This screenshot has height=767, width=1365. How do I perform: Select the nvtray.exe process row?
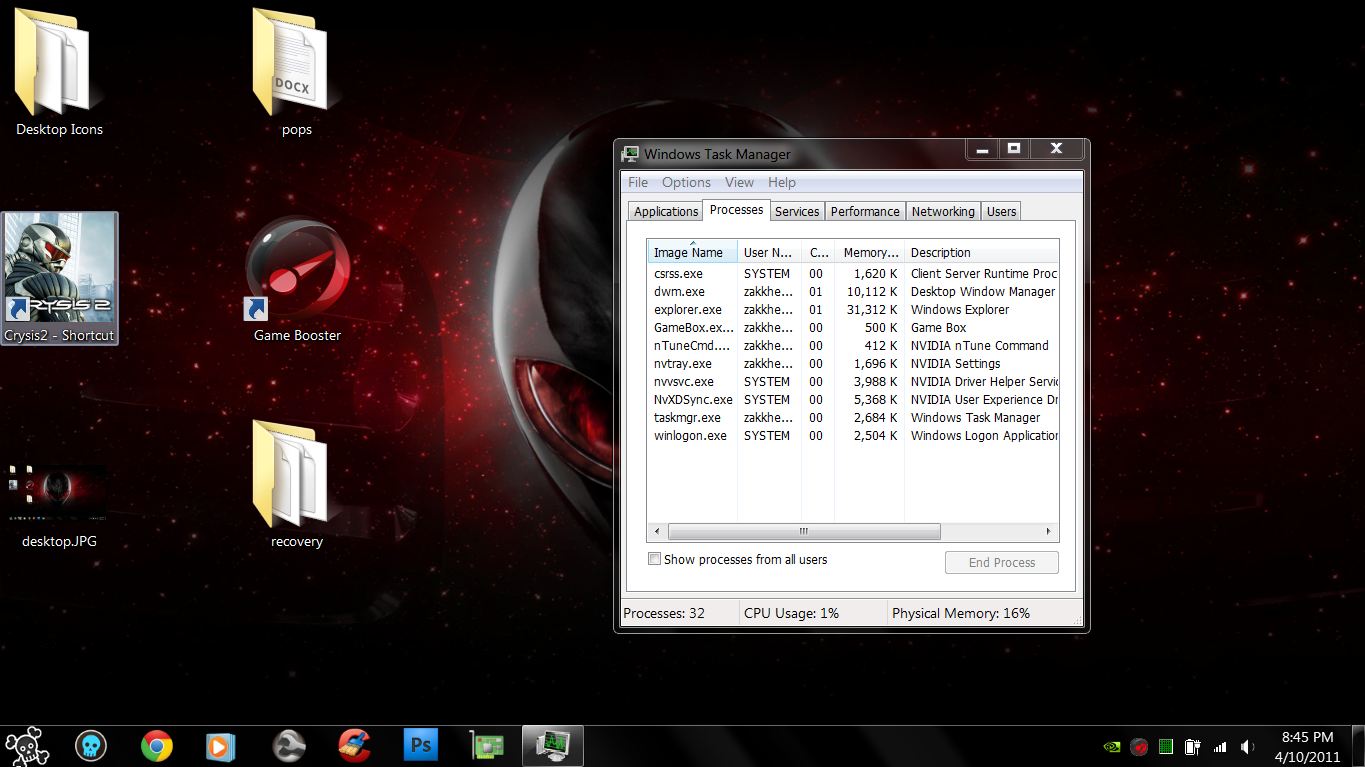click(853, 363)
